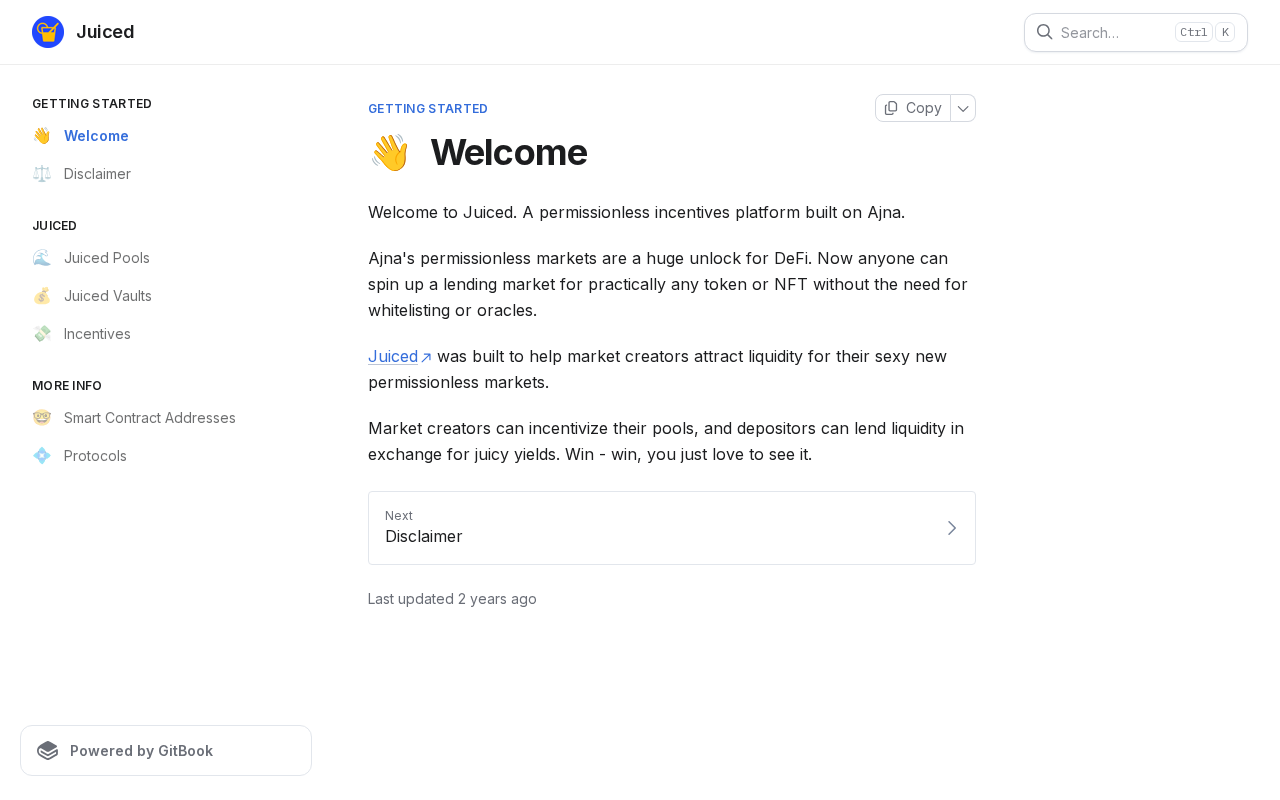Screen dimensions: 1280x800
Task: Click the waving hand emoji beside Welcome sidebar item
Action: pos(41,136)
